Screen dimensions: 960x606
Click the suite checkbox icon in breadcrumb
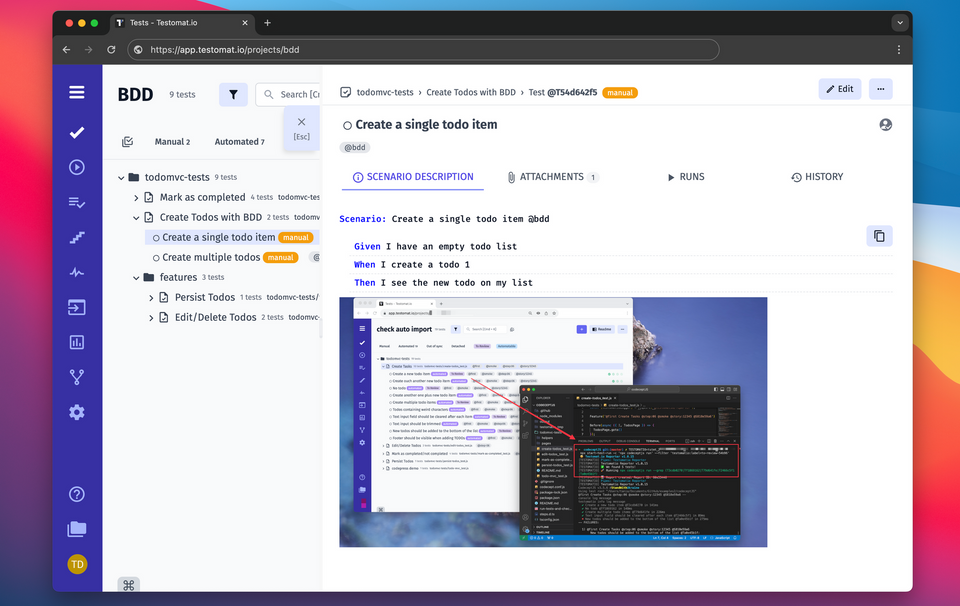[345, 92]
